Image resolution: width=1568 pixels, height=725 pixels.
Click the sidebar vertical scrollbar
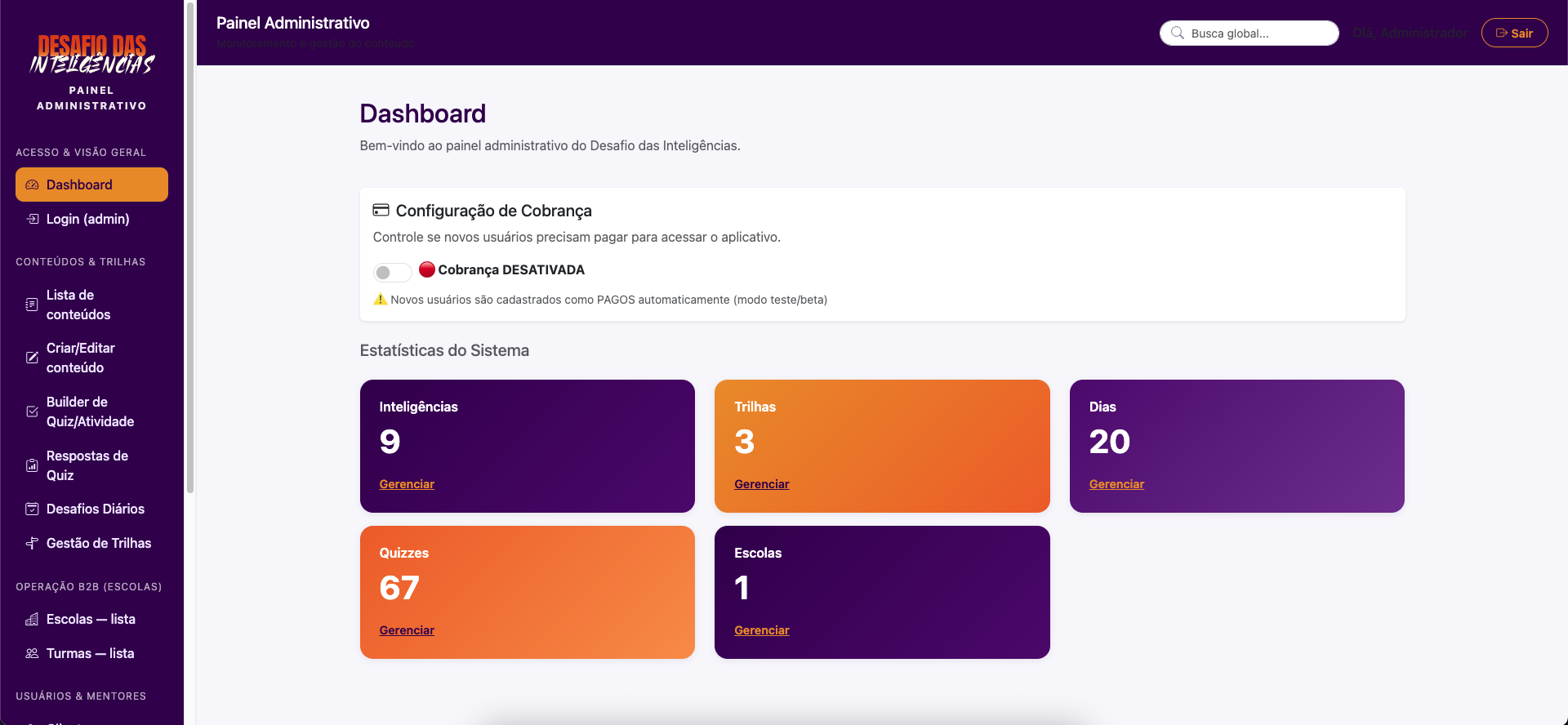[x=190, y=245]
